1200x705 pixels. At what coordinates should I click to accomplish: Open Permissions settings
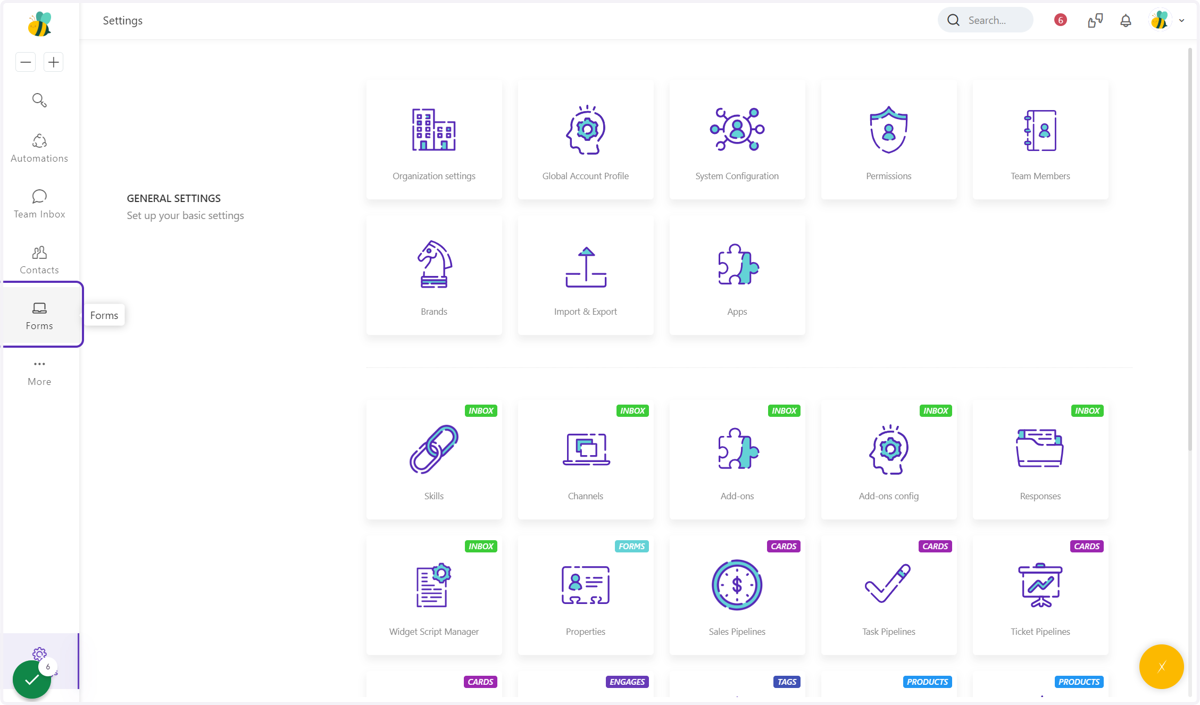tap(889, 140)
